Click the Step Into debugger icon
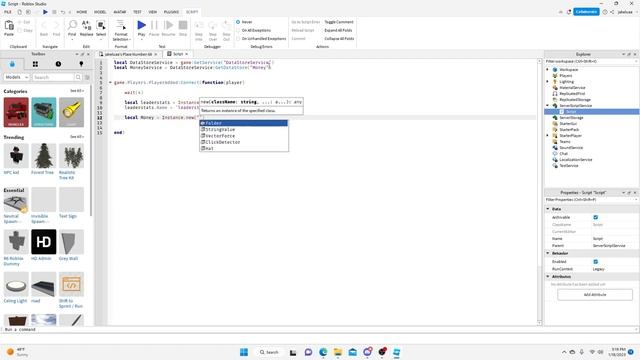 [x=199, y=26]
